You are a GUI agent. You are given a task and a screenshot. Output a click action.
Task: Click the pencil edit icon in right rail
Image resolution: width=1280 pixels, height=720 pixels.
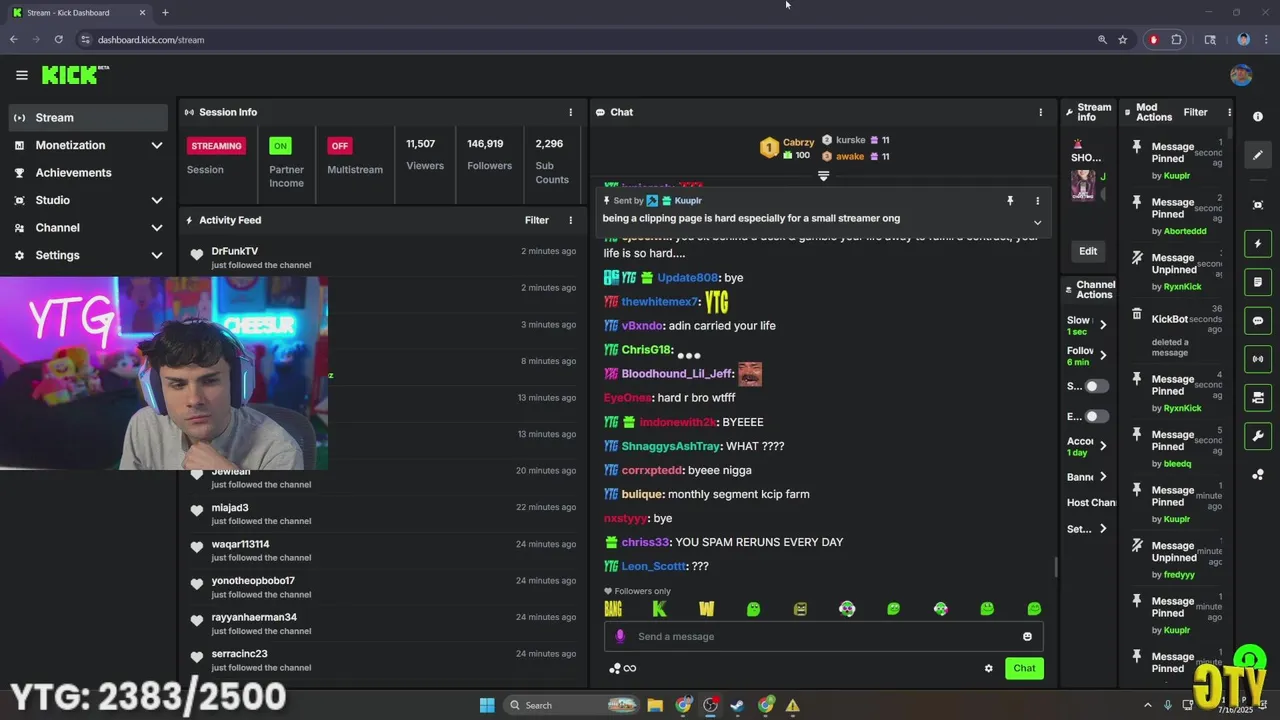point(1258,155)
